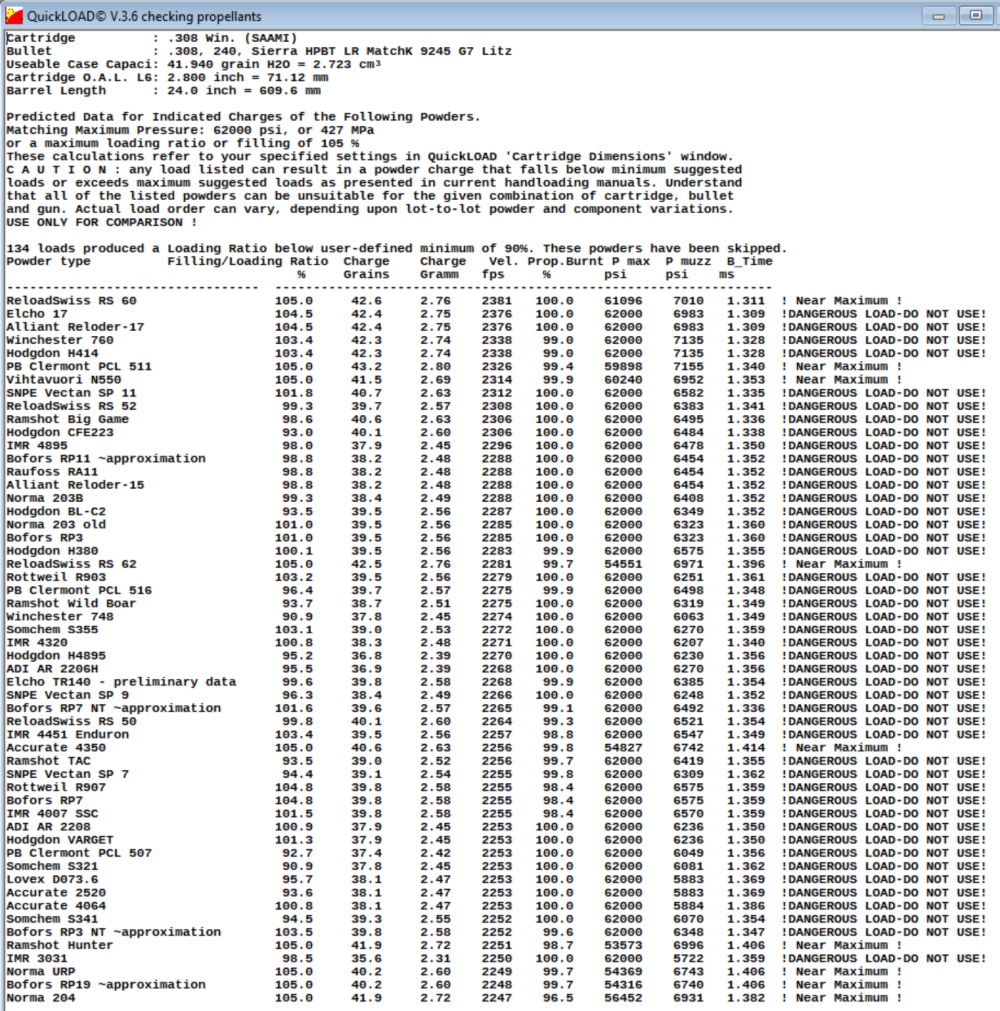Screen dimensions: 1000x1011
Task: Click the 'Norma 203B' powder name
Action: click(x=44, y=498)
